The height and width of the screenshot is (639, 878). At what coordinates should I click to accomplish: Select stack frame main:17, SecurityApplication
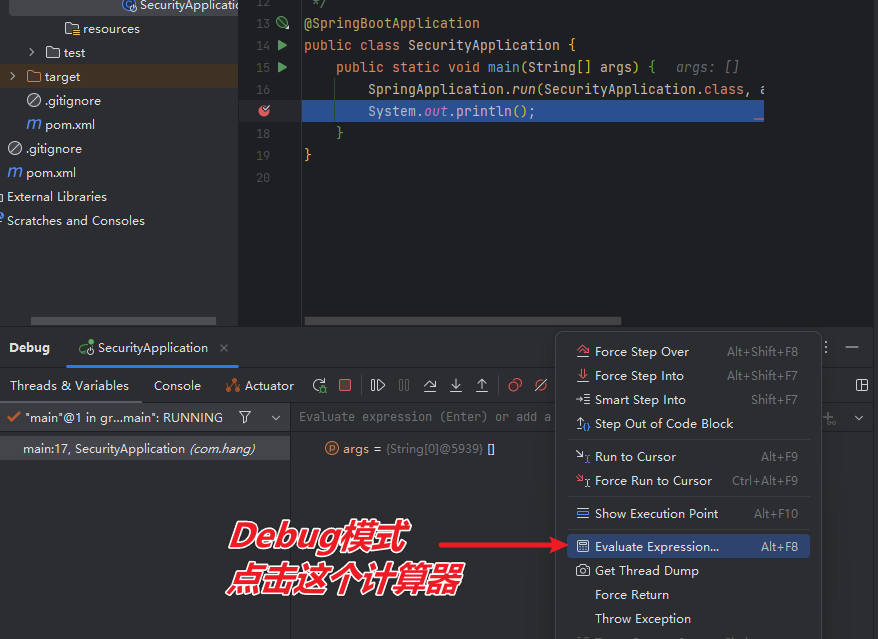coord(145,449)
